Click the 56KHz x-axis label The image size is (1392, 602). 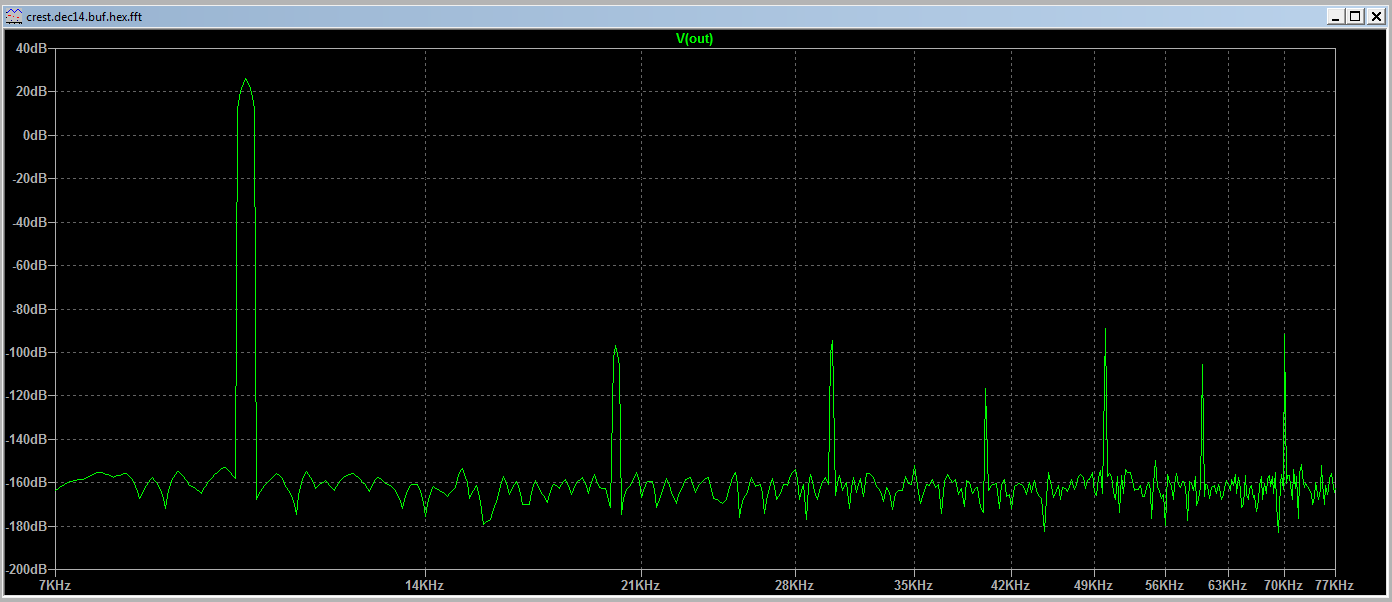click(x=1164, y=585)
